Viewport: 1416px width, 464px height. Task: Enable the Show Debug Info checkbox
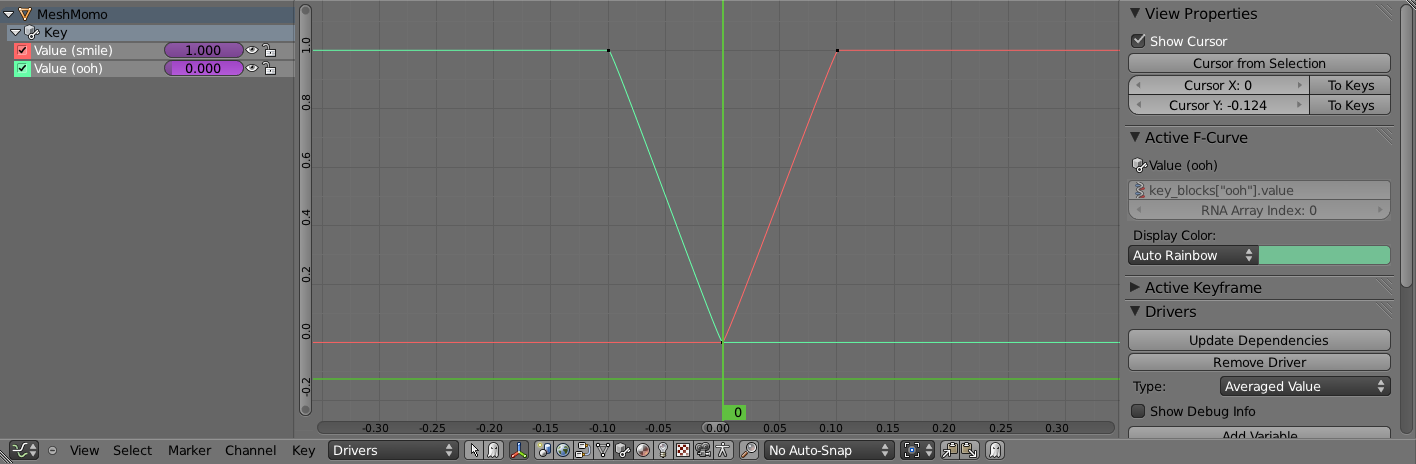coord(1138,411)
